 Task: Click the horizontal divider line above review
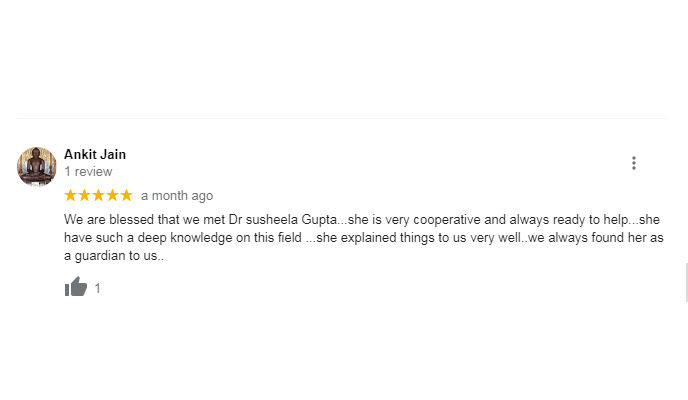click(x=341, y=118)
